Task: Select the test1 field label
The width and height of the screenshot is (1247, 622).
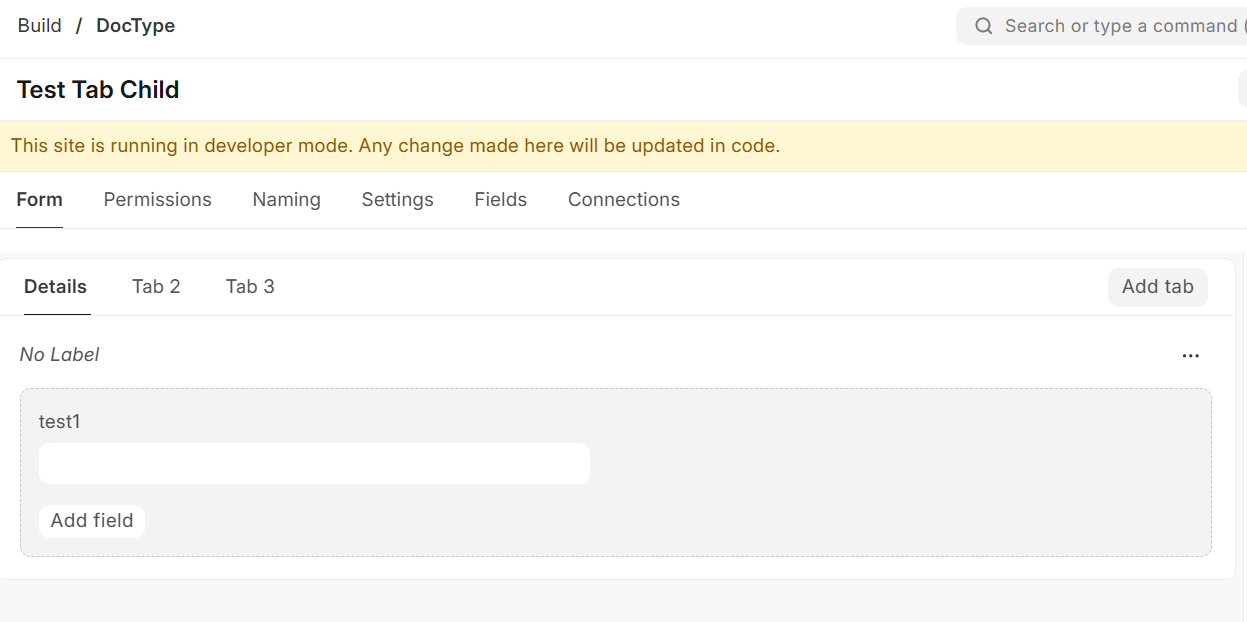Action: (x=59, y=422)
